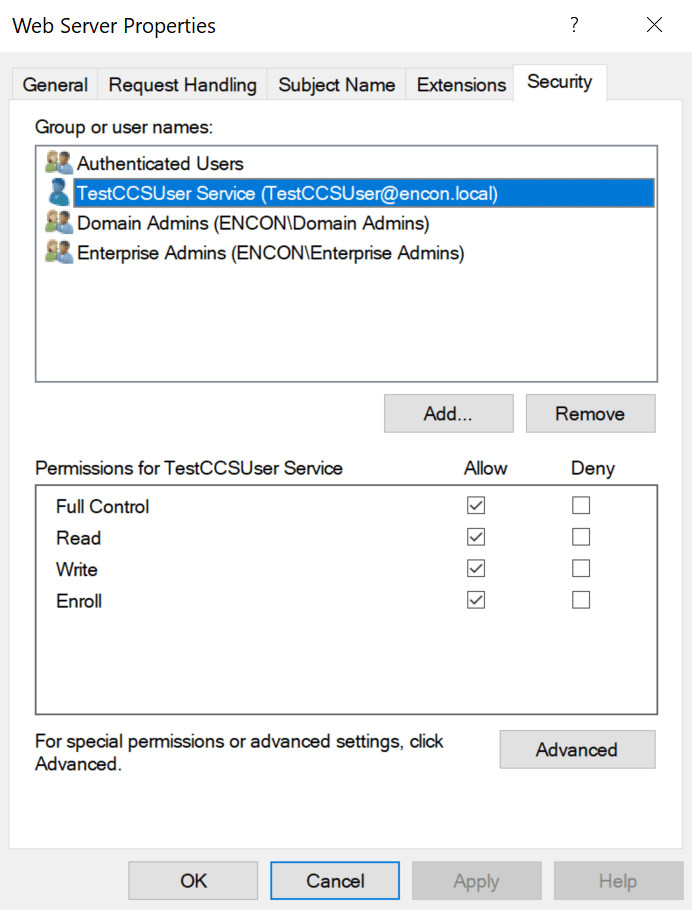Tick the Deny Enroll checkbox
The height and width of the screenshot is (910, 692).
click(581, 601)
